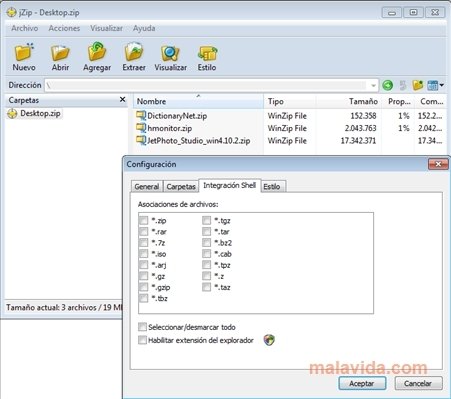Check the *.7z association box
The width and height of the screenshot is (451, 399).
pyautogui.click(x=143, y=243)
